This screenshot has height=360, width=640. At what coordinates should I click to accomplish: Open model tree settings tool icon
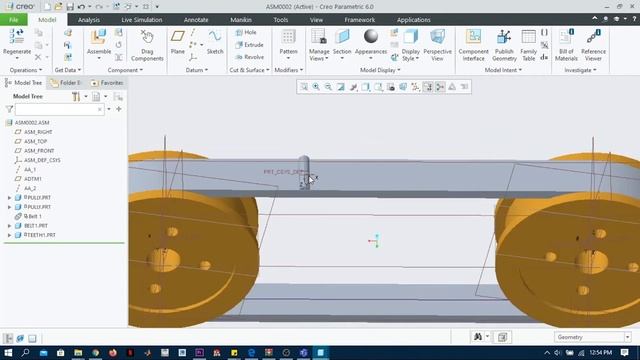(x=76, y=96)
